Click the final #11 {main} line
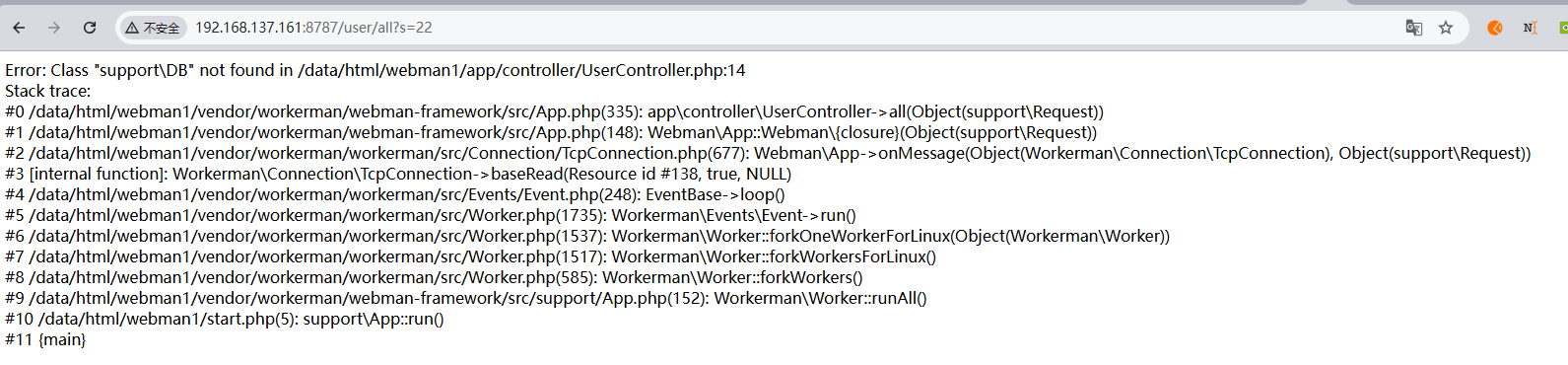 (45, 339)
